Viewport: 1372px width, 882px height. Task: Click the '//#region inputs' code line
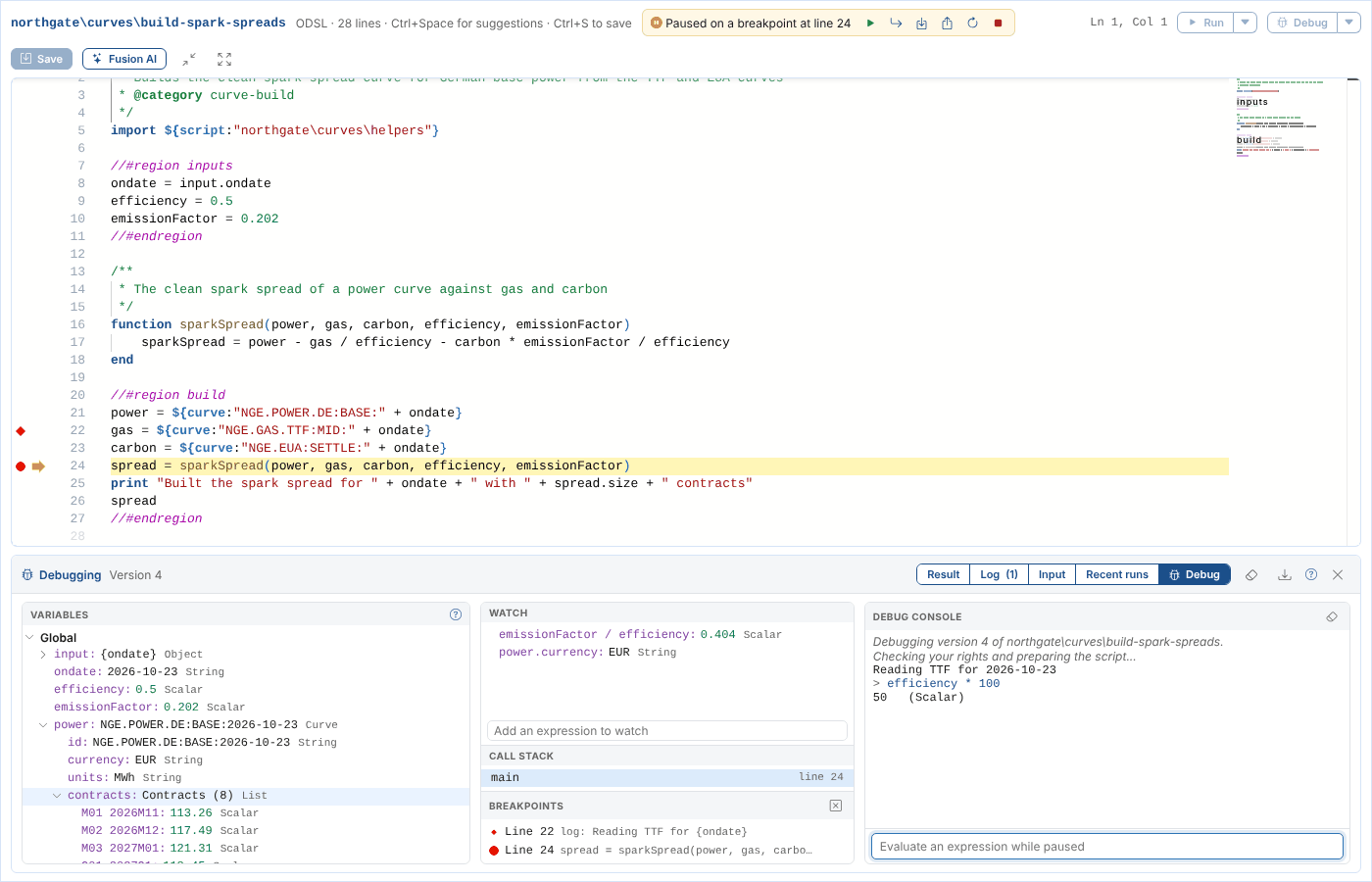pos(171,166)
